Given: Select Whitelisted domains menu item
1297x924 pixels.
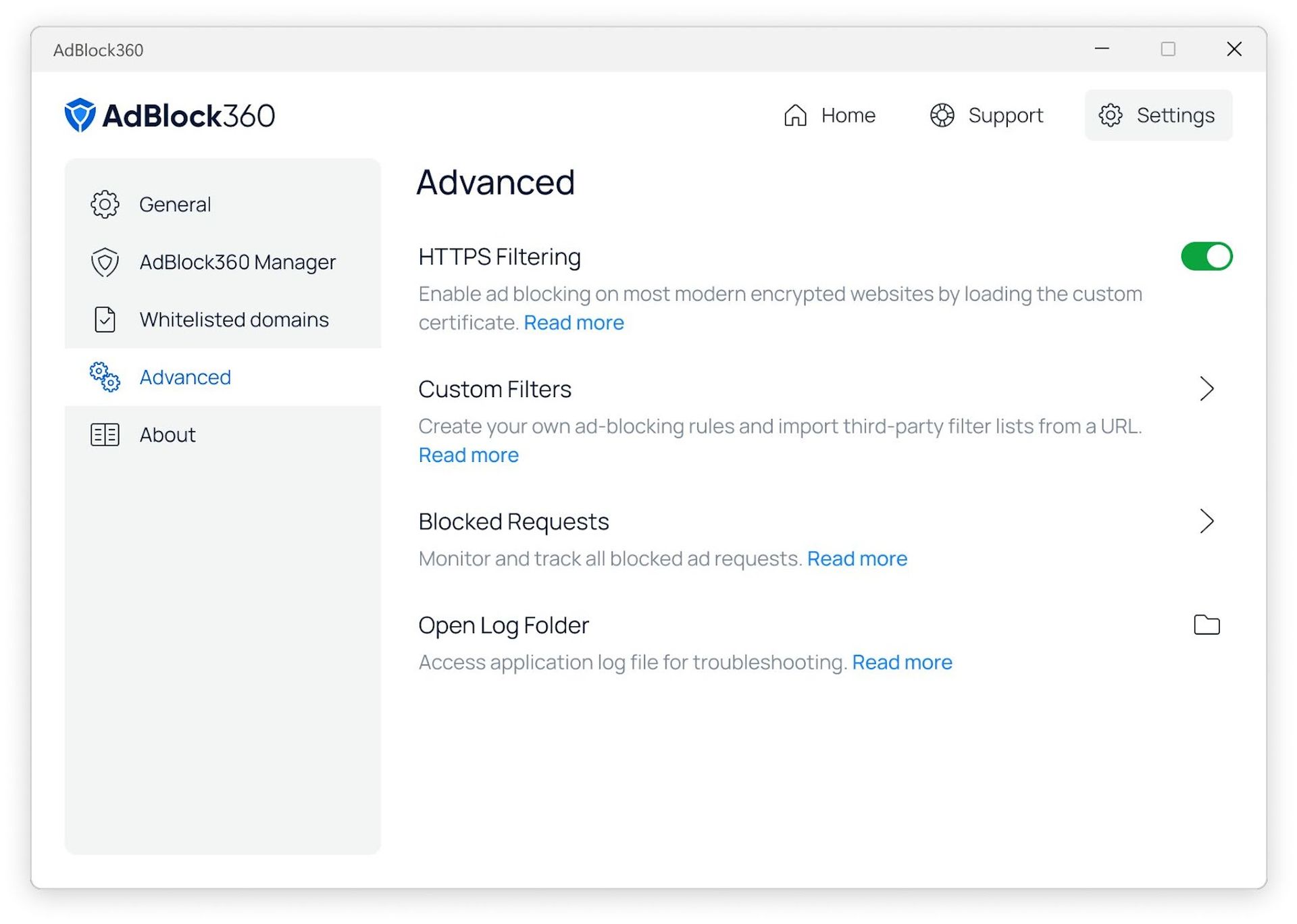Looking at the screenshot, I should (x=234, y=319).
